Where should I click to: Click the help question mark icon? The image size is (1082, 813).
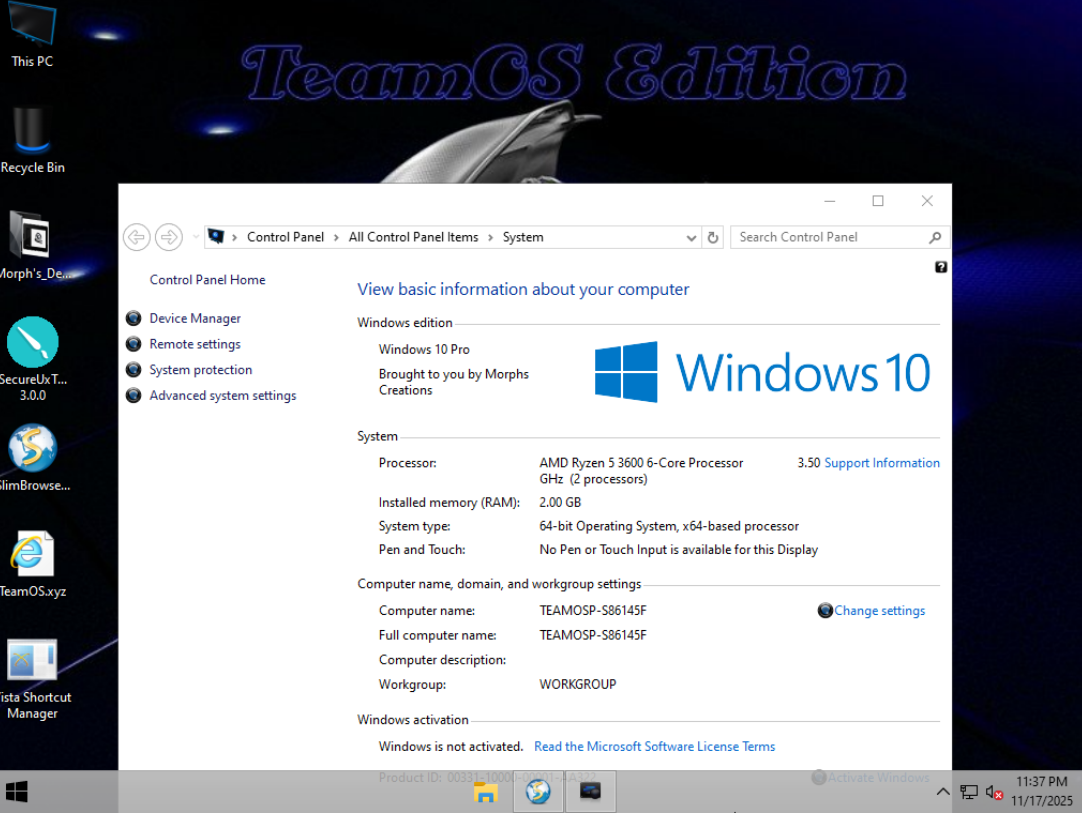point(941,267)
